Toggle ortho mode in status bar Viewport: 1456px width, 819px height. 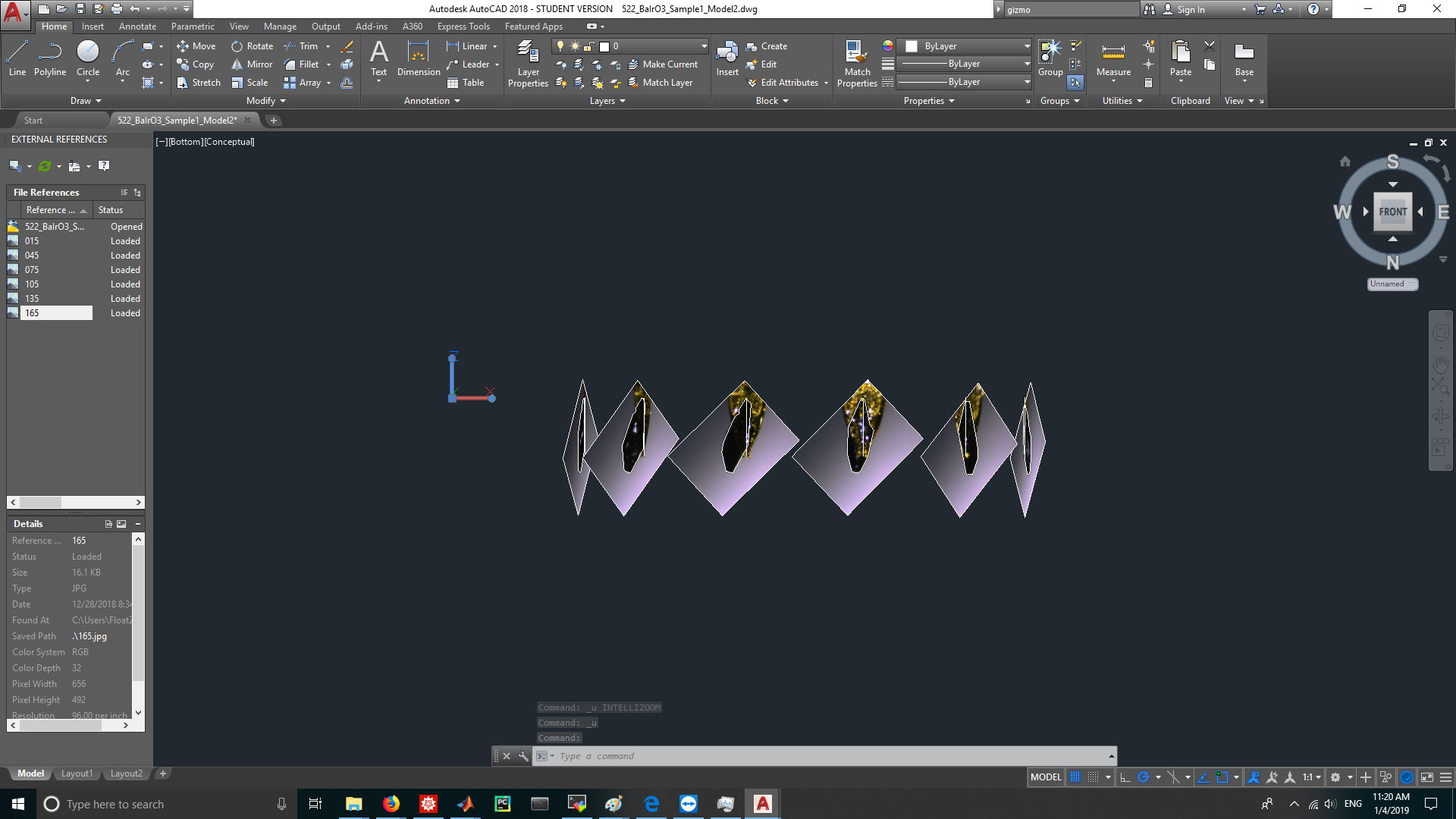tap(1125, 777)
